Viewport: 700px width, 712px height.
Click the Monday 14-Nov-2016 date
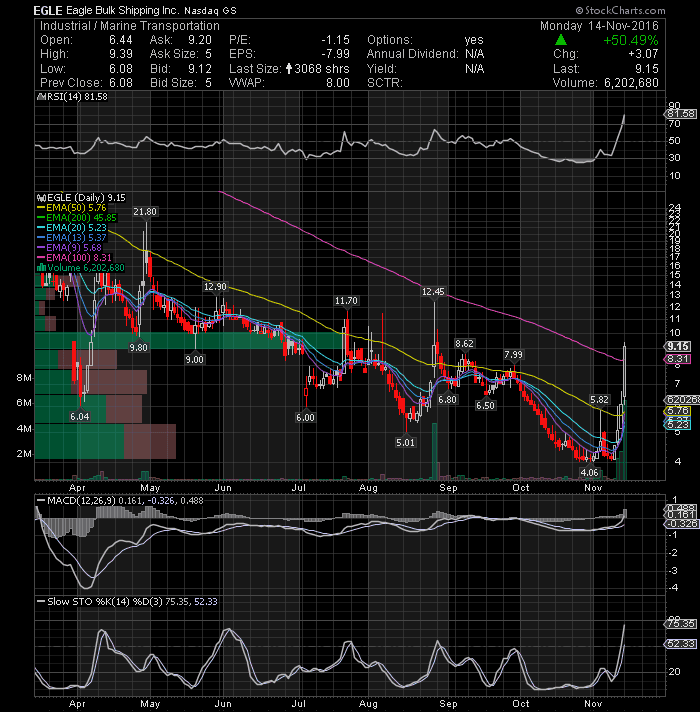coord(599,26)
